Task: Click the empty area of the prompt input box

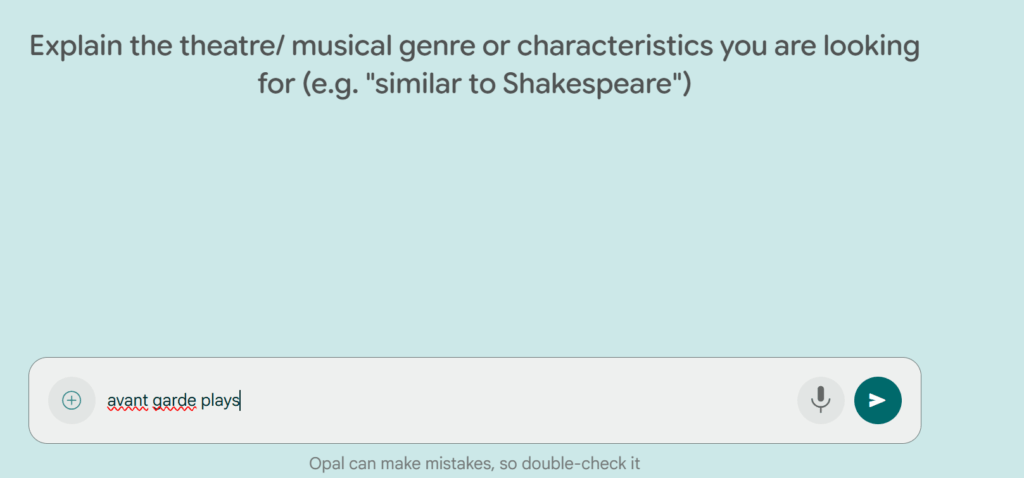Action: [516, 400]
